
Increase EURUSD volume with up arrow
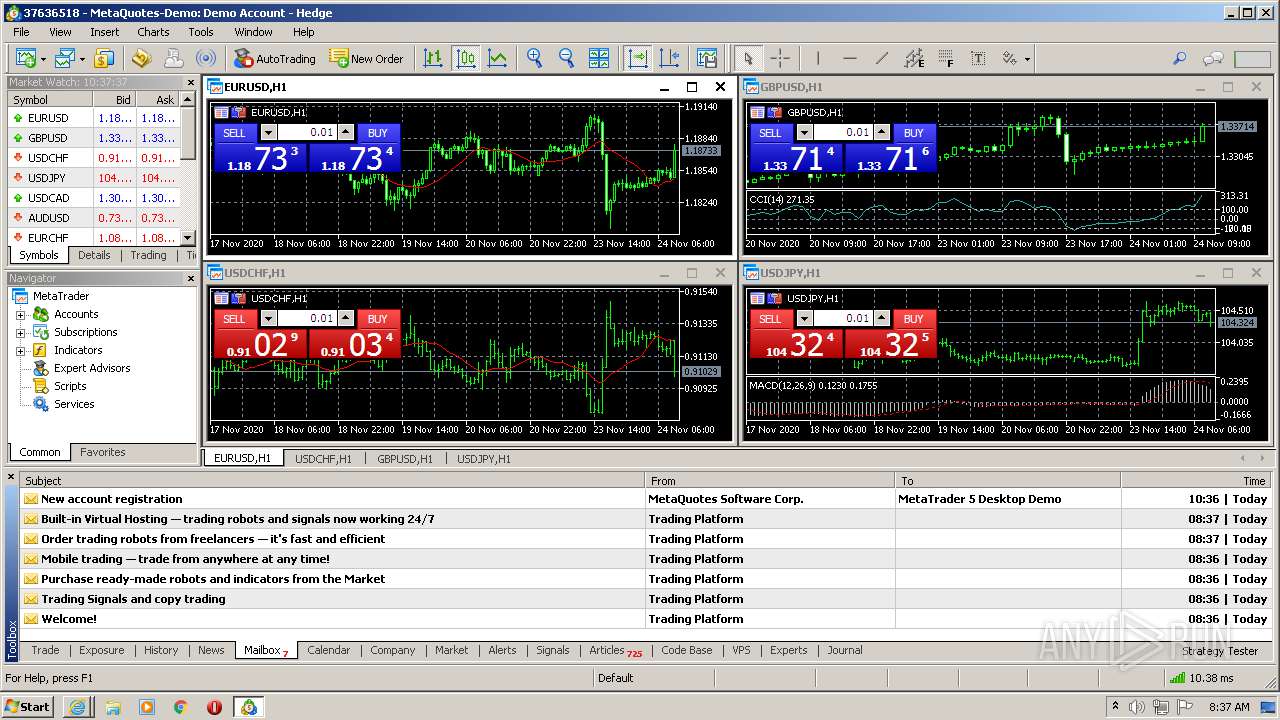point(346,133)
